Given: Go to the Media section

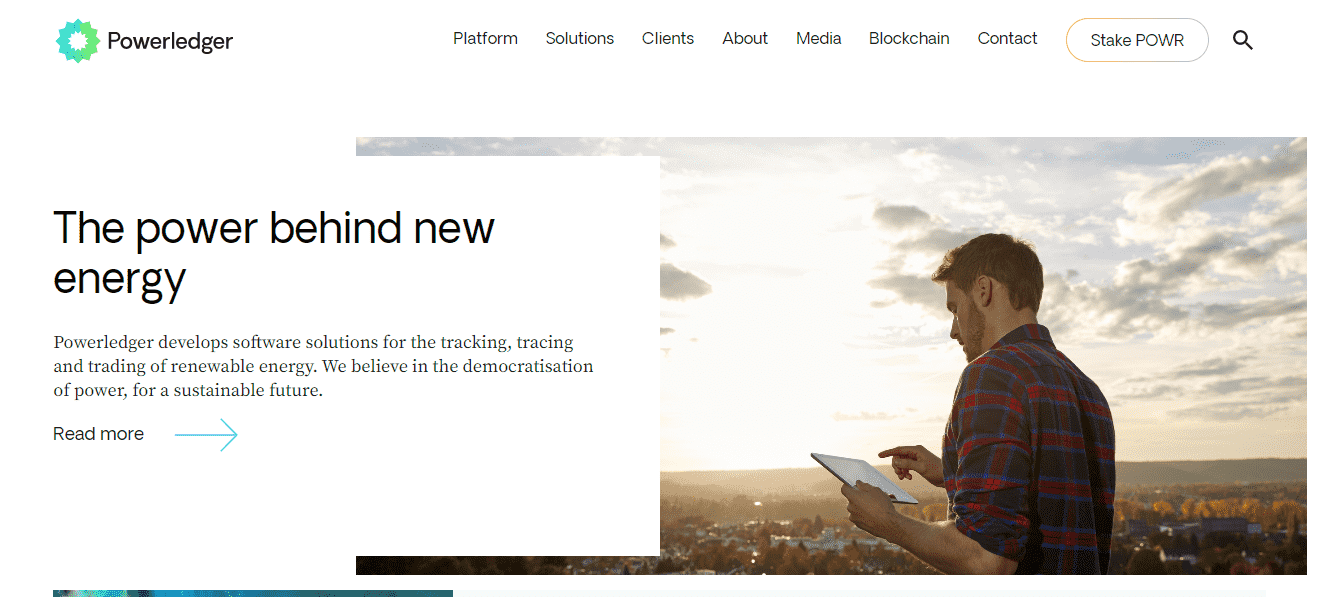Looking at the screenshot, I should [818, 39].
